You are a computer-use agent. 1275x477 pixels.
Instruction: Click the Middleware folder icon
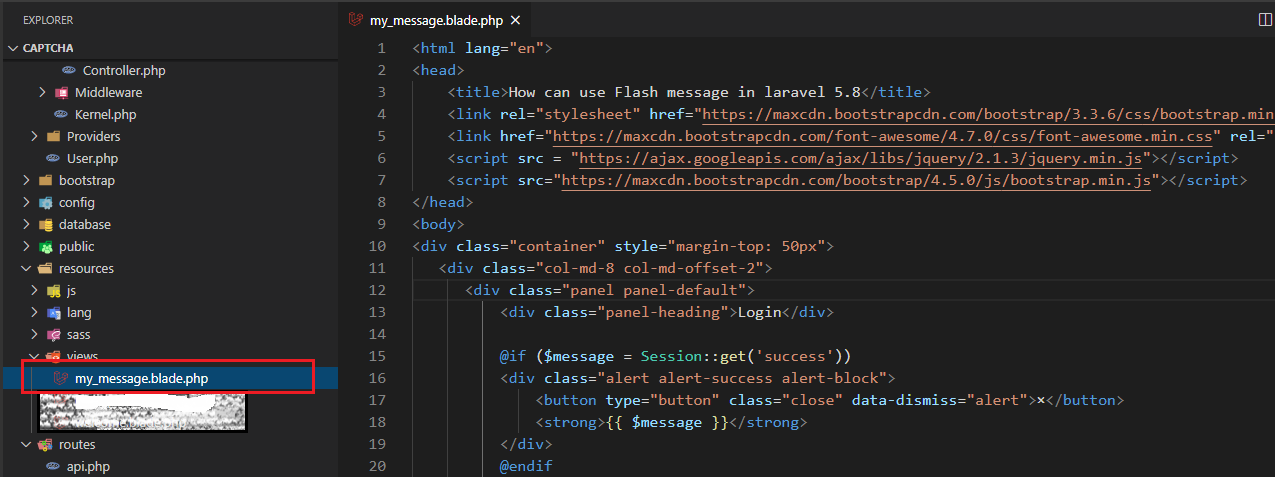[x=62, y=92]
